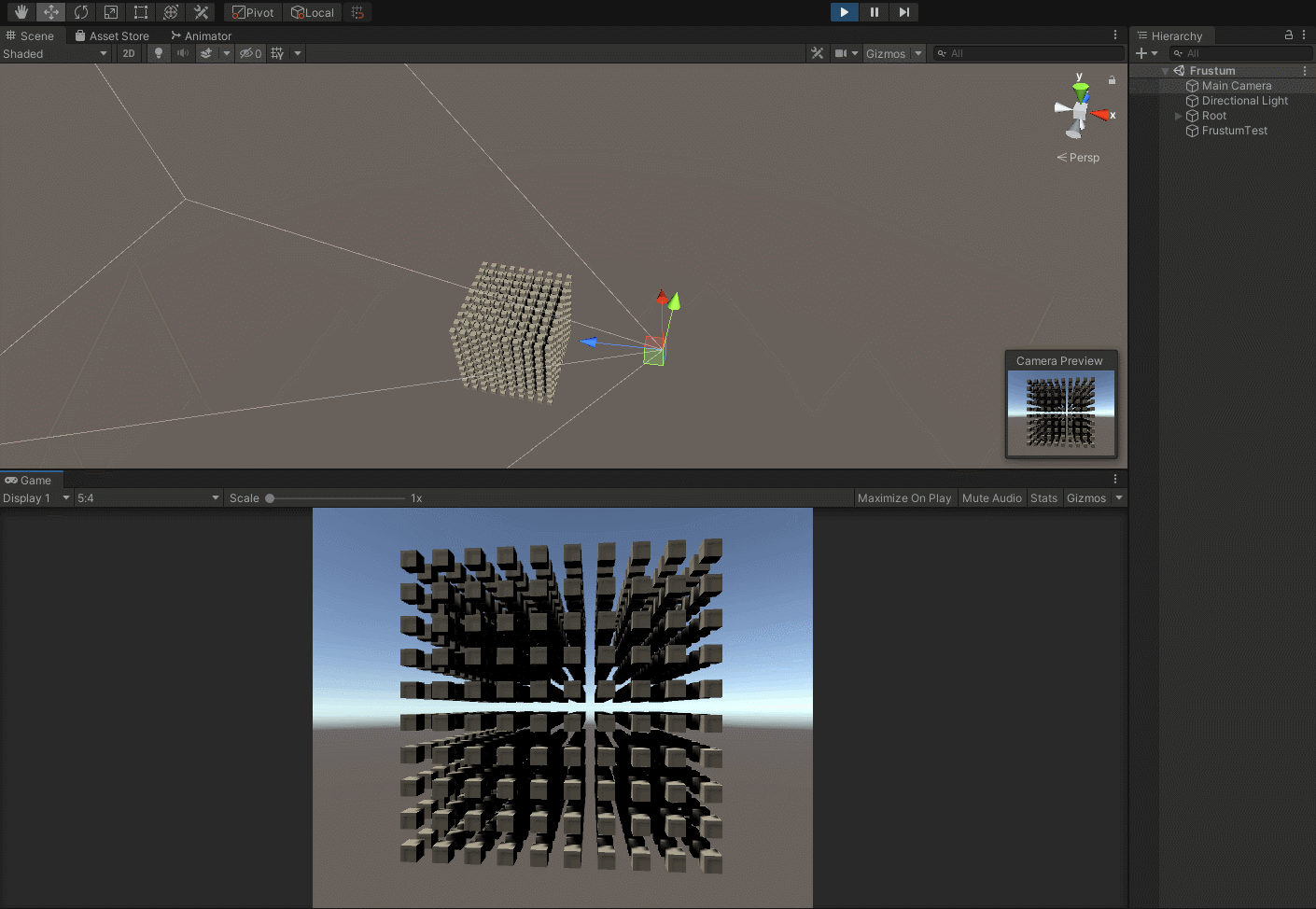Open the Animator tab
Viewport: 1316px width, 909px height.
[201, 35]
